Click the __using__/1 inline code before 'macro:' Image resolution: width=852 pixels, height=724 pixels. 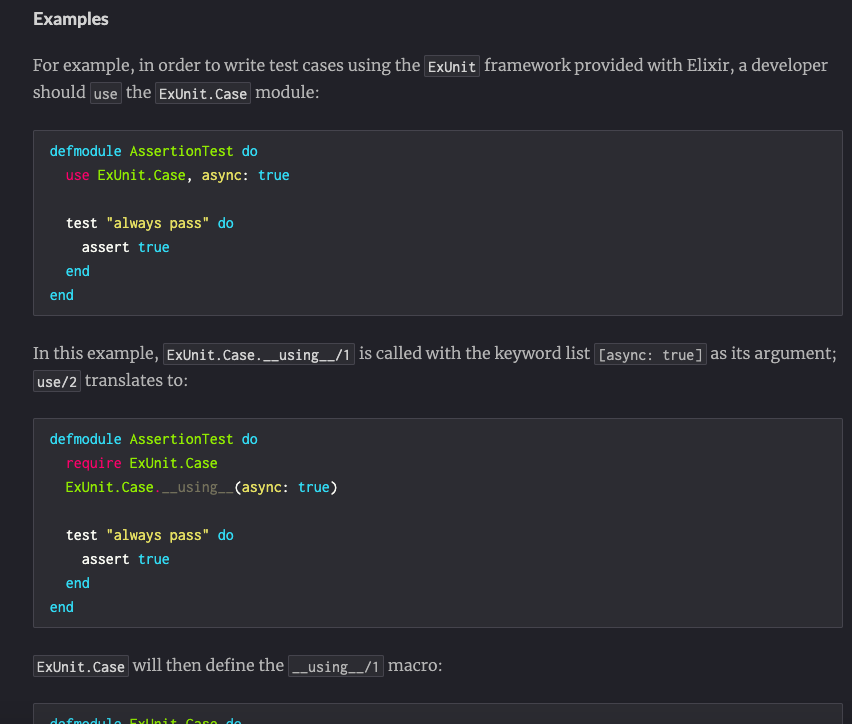[336, 666]
